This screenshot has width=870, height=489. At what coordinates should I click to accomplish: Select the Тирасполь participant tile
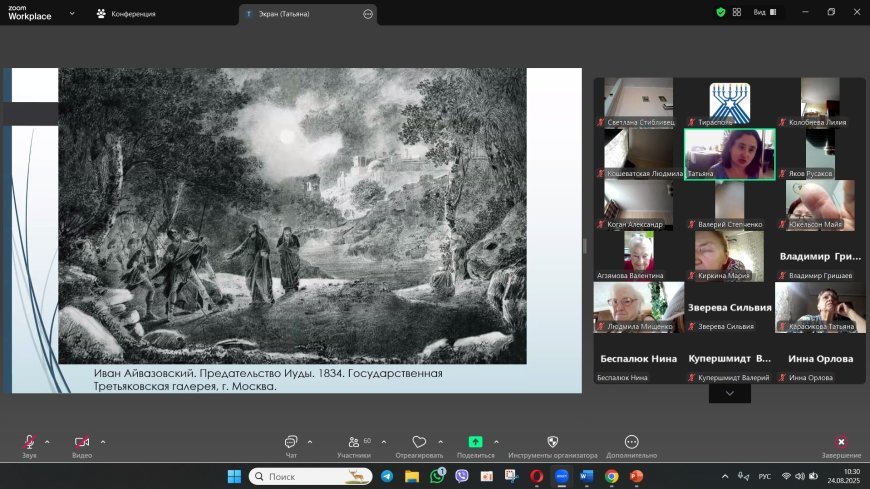(x=730, y=103)
